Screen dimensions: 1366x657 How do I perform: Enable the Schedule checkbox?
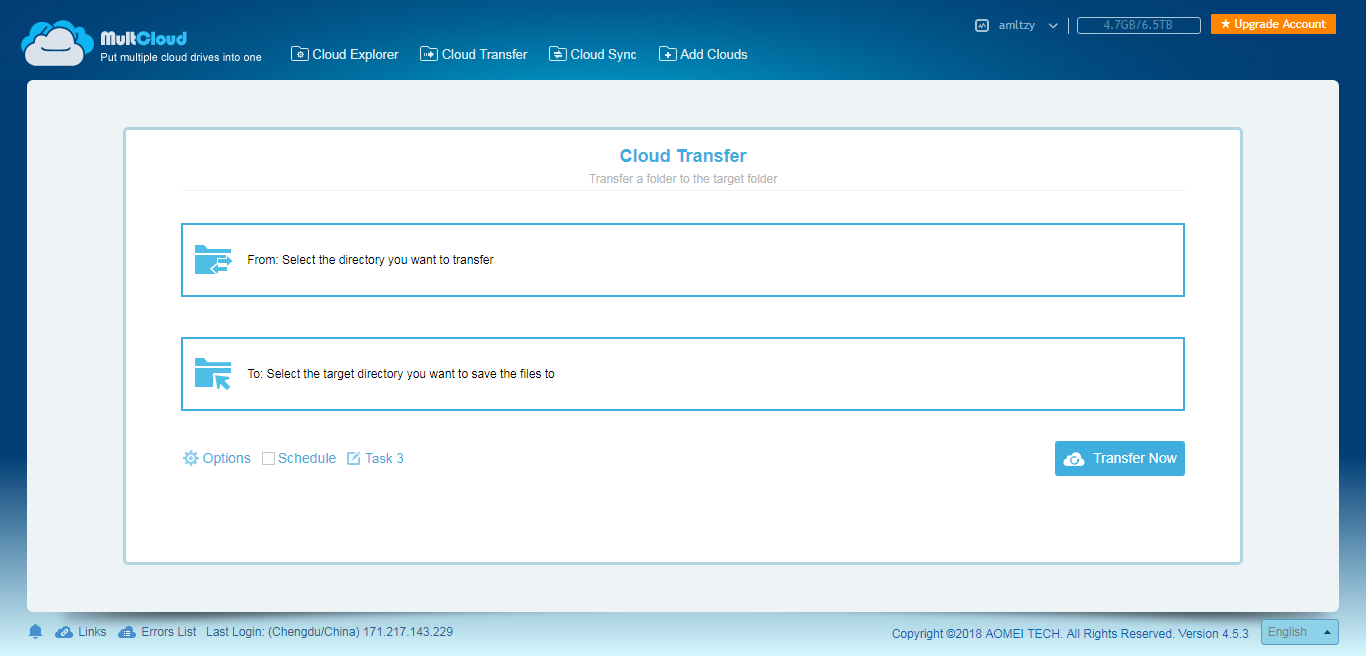point(268,458)
